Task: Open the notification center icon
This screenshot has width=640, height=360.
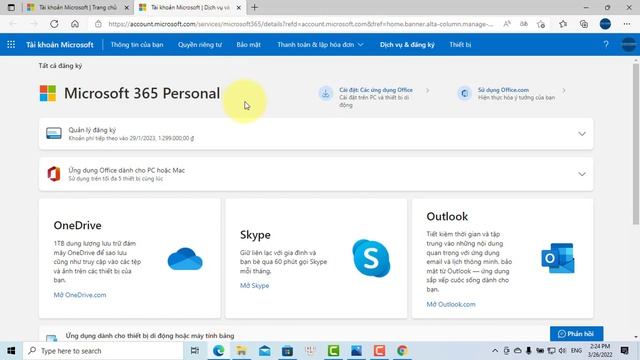Action: coord(624,351)
